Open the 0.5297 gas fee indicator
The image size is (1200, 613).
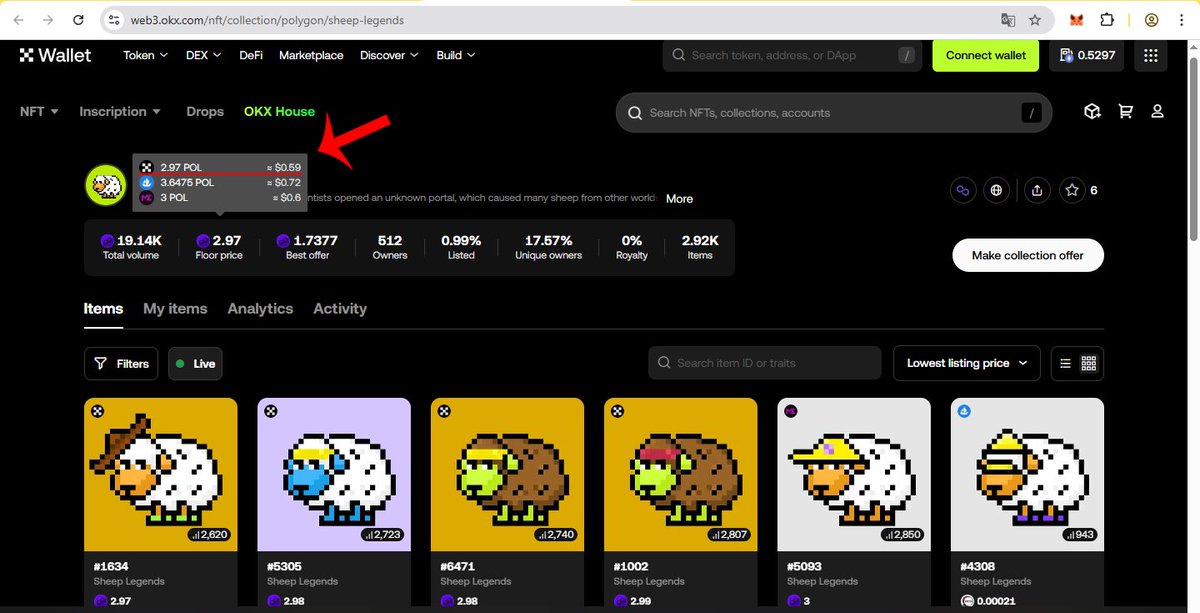1087,55
